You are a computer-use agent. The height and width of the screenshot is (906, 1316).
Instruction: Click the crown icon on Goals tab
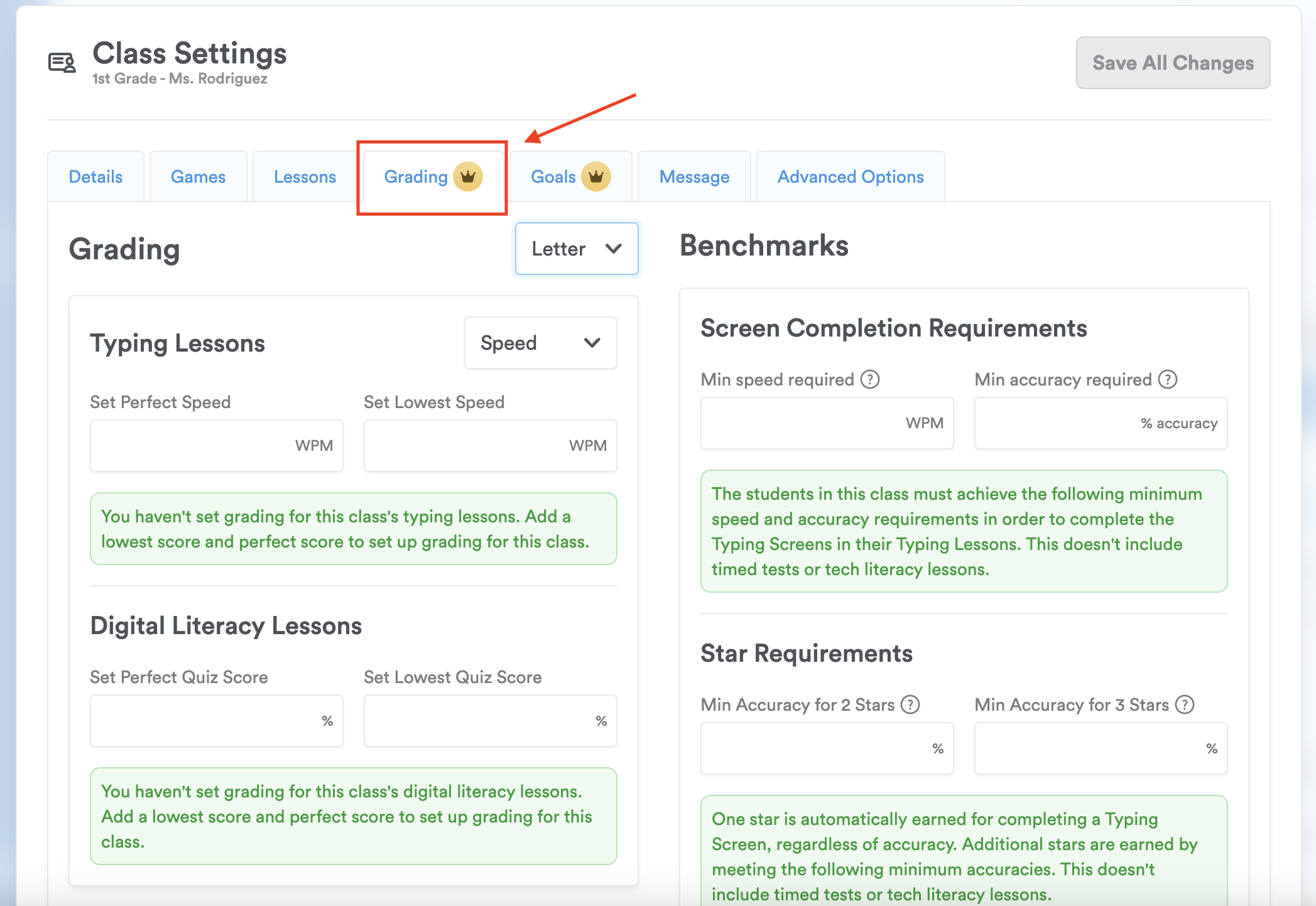pyautogui.click(x=595, y=177)
